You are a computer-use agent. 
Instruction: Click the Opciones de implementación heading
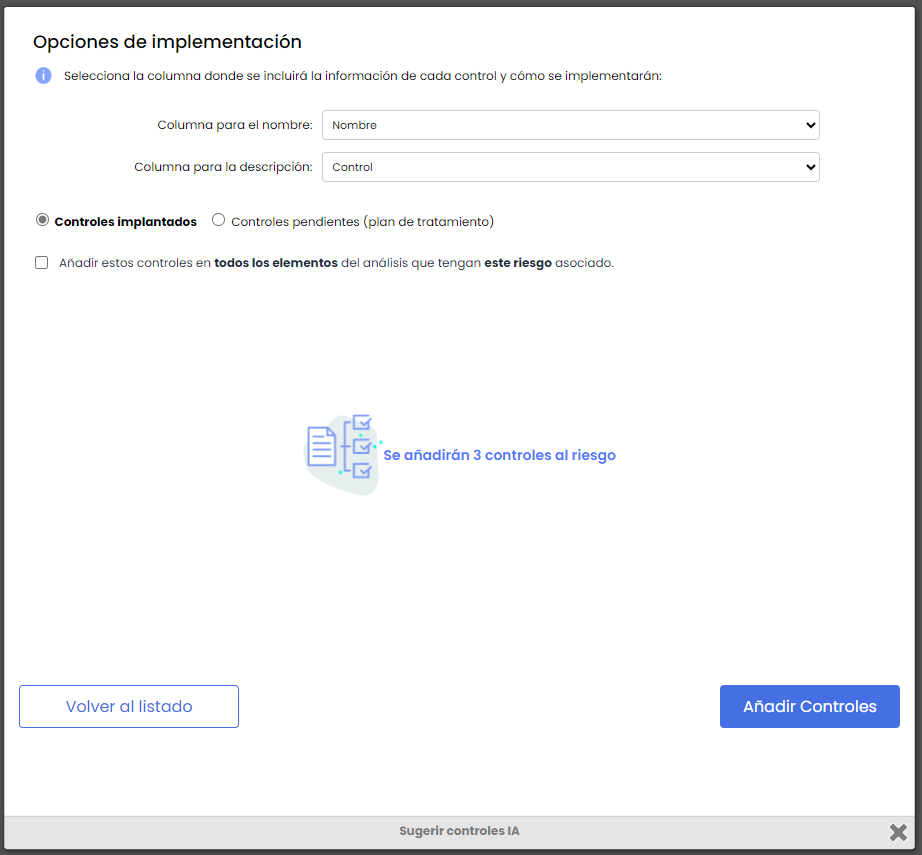coord(167,42)
